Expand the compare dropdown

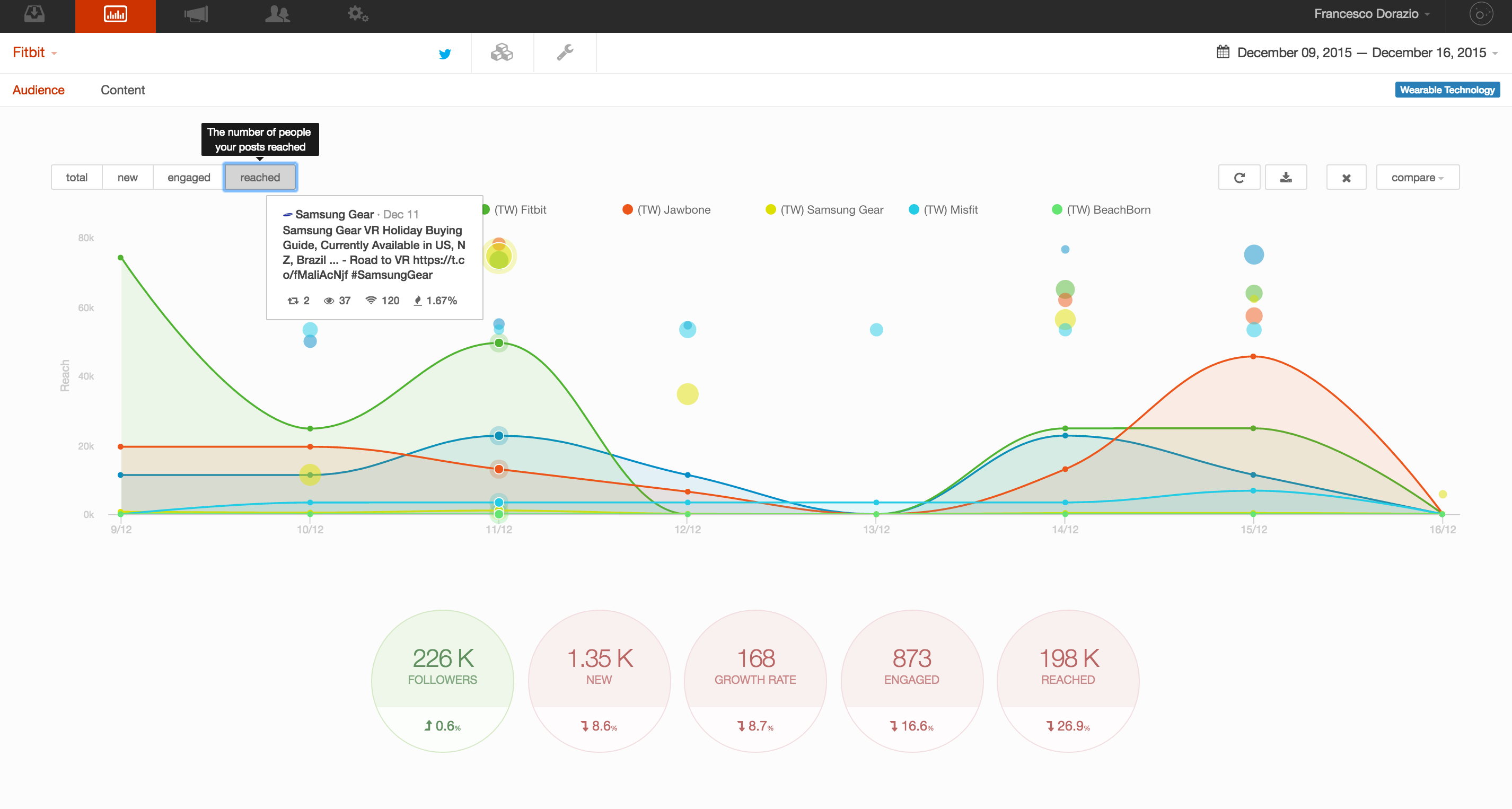[1417, 177]
